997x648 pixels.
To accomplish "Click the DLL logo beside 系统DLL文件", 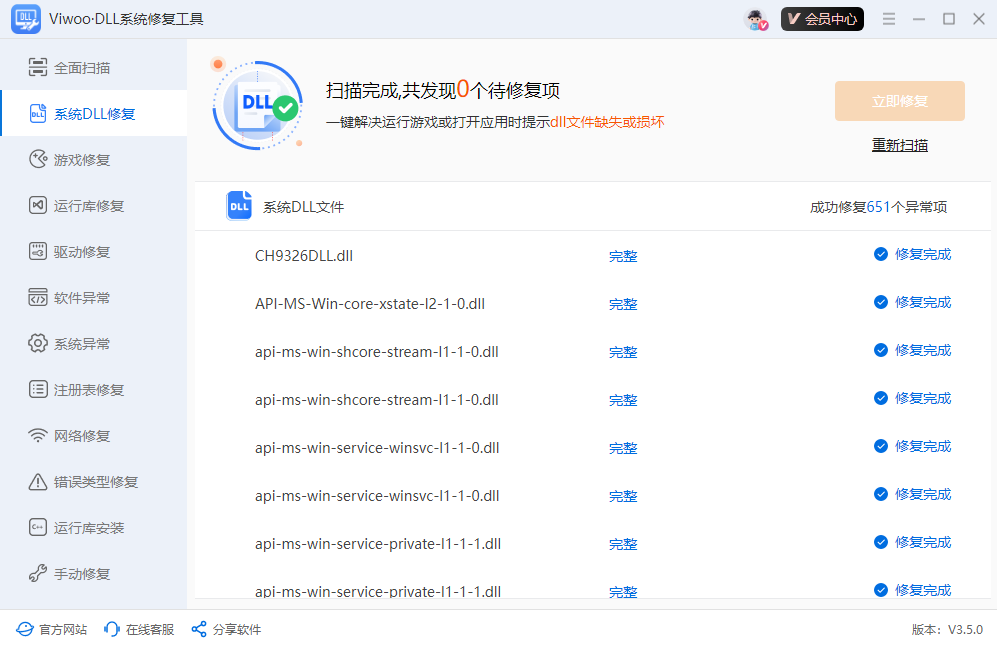I will click(x=238, y=204).
